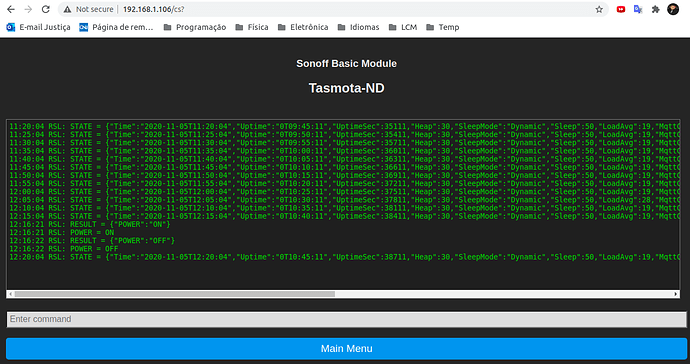The height and width of the screenshot is (364, 690).
Task: Click the 12:05:04 STATE log line
Action: 344,200
